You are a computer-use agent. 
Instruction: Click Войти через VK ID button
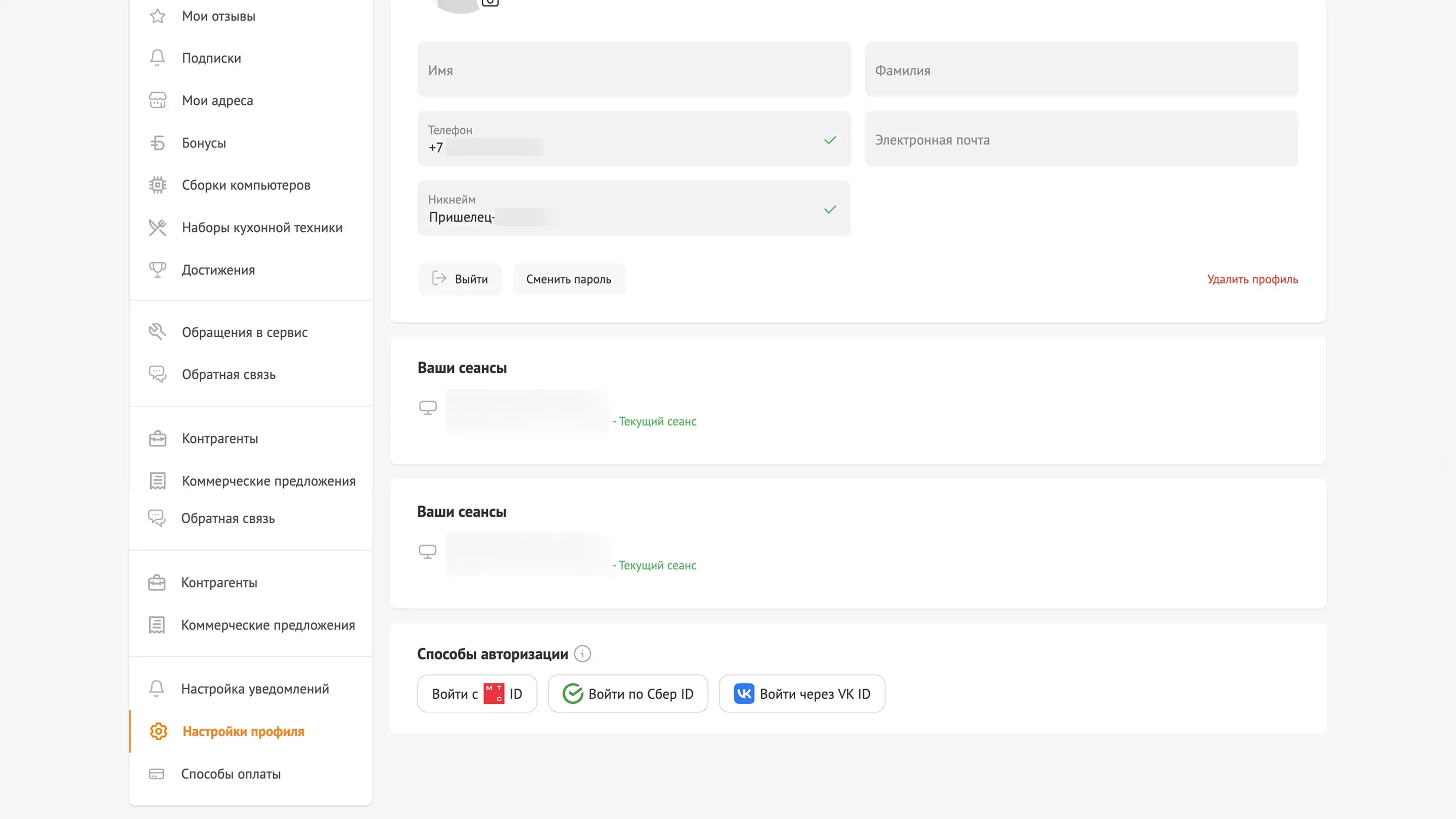tap(801, 694)
